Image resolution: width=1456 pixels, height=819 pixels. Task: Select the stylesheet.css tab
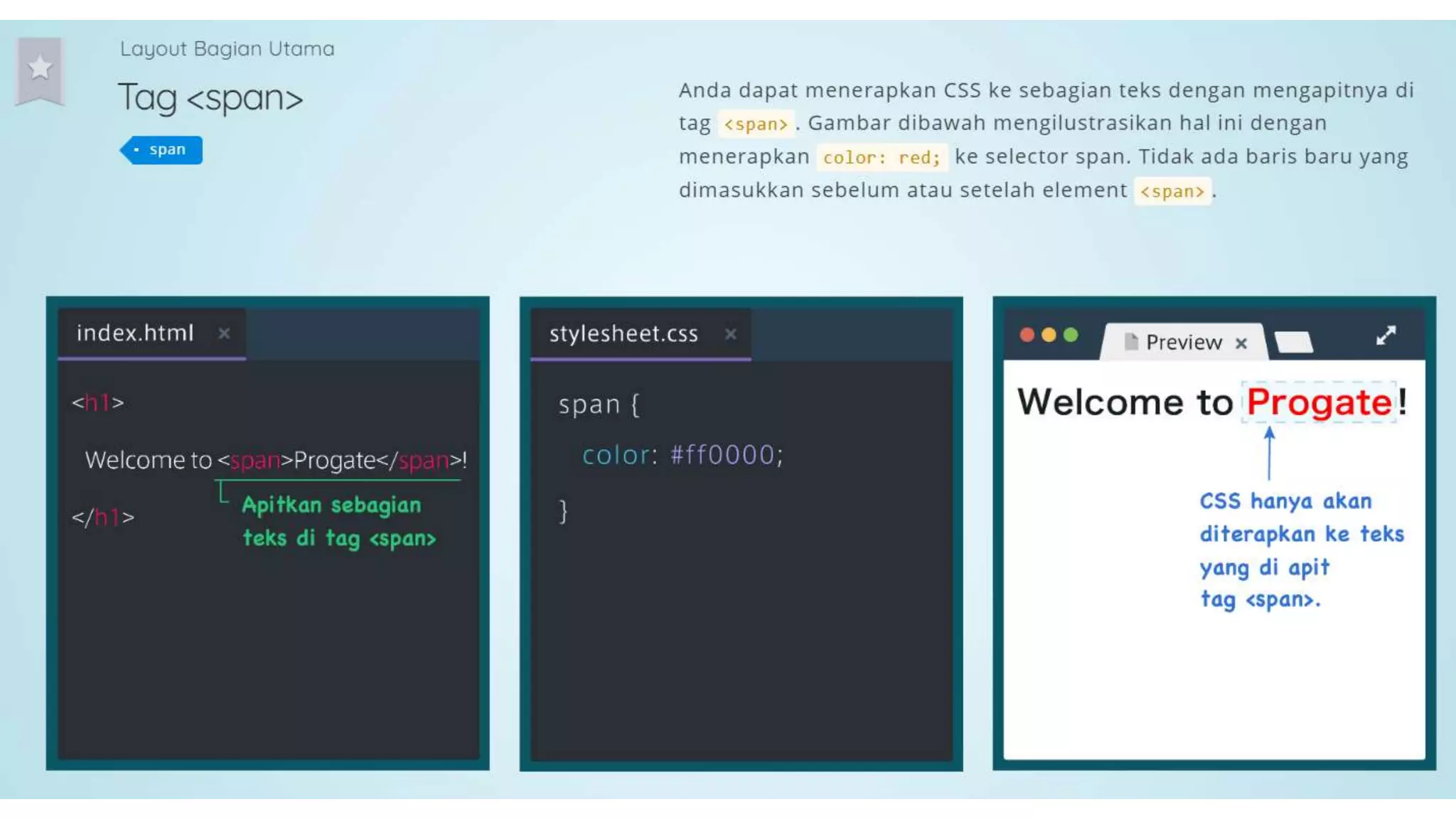[623, 333]
